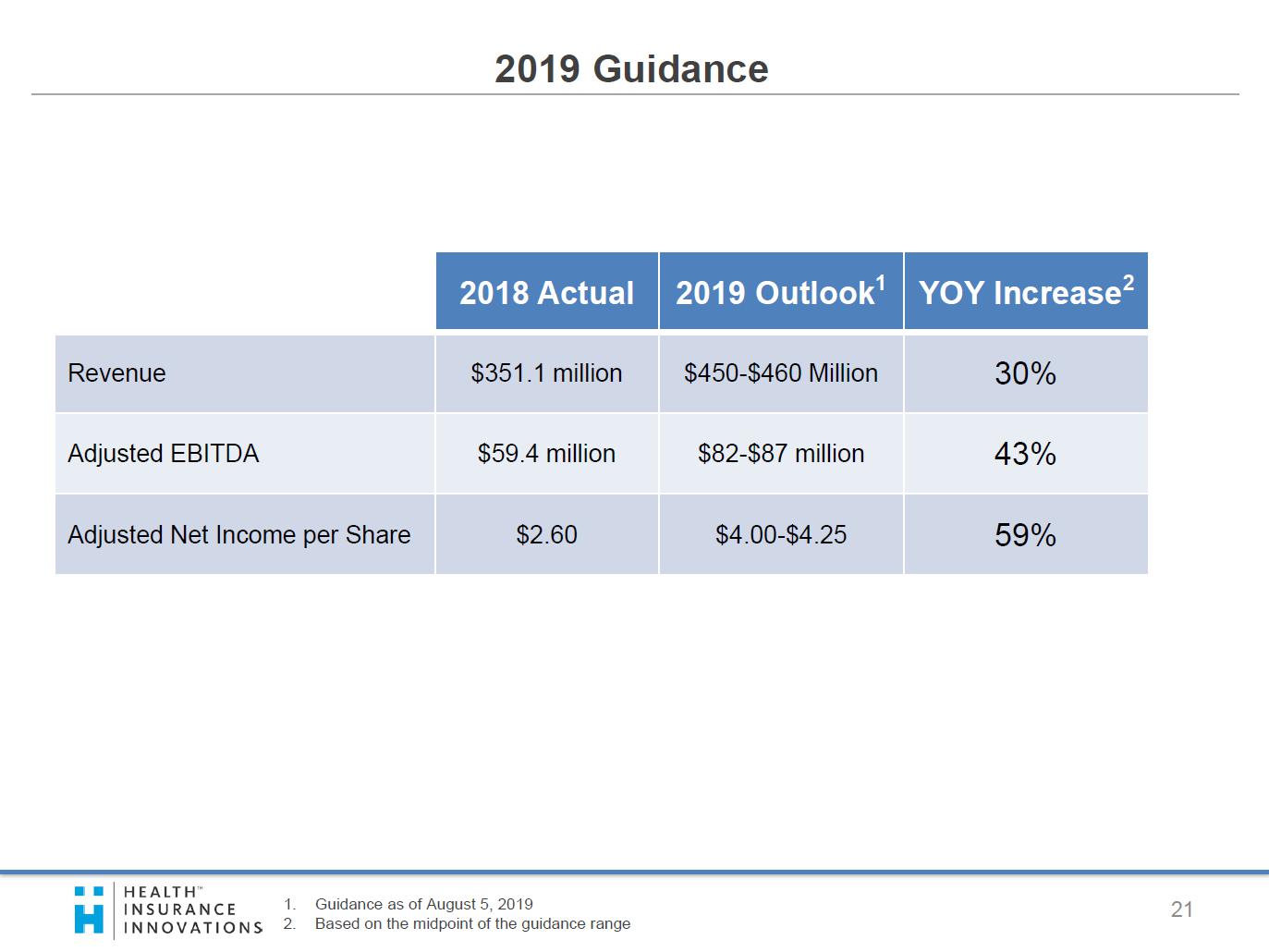Click the Revenue row label
1269x952 pixels.
pyautogui.click(x=116, y=373)
